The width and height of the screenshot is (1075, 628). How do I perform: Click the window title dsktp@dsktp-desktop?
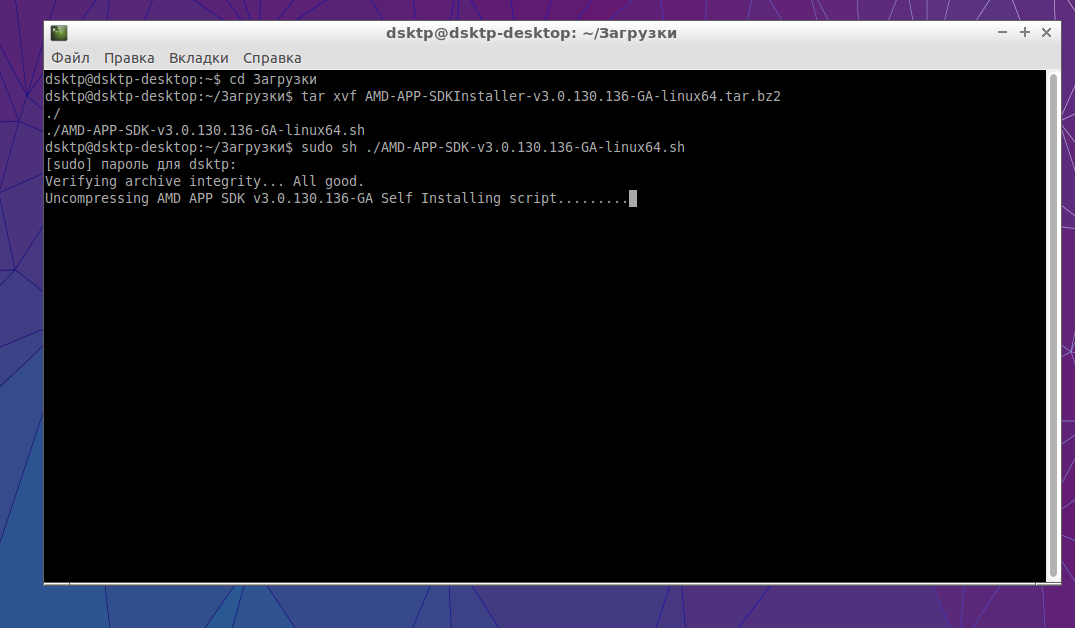coord(531,33)
